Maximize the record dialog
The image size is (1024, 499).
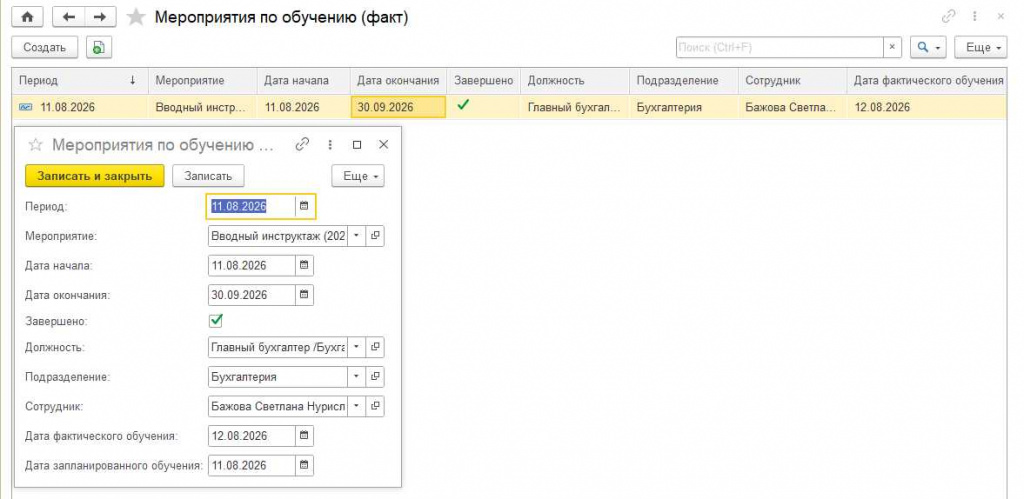pyautogui.click(x=357, y=145)
